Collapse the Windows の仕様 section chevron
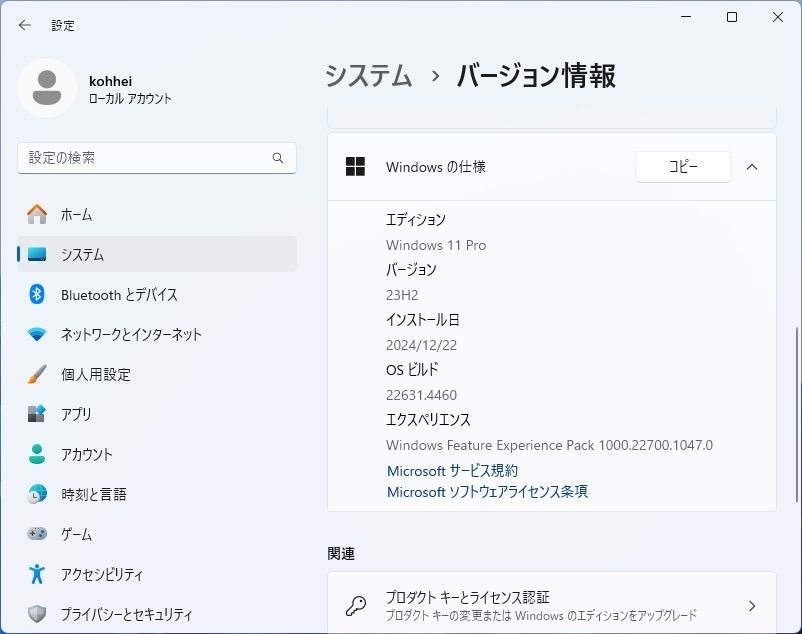Screen dimensions: 802x634 click(x=752, y=167)
